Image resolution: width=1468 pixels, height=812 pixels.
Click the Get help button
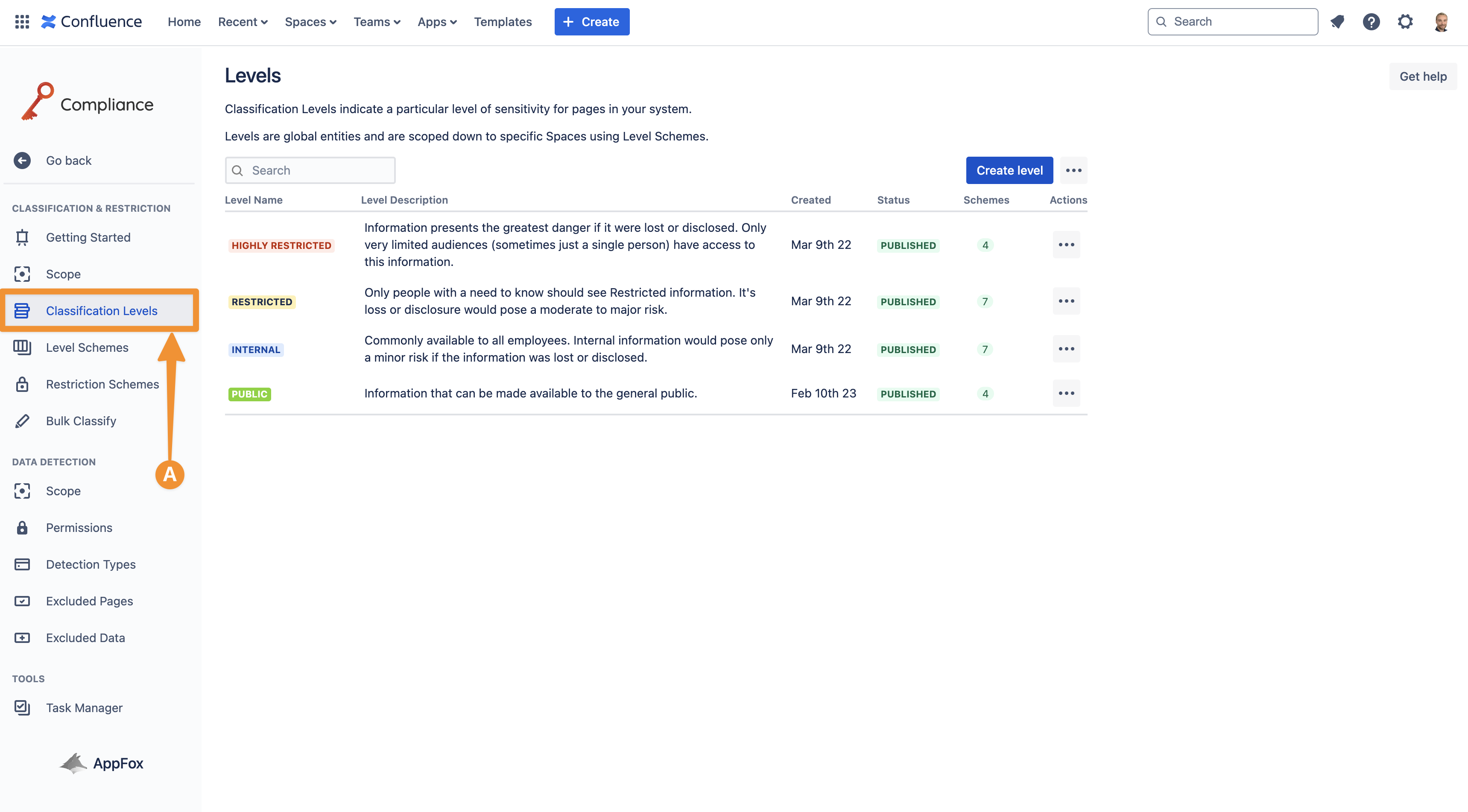1422,76
